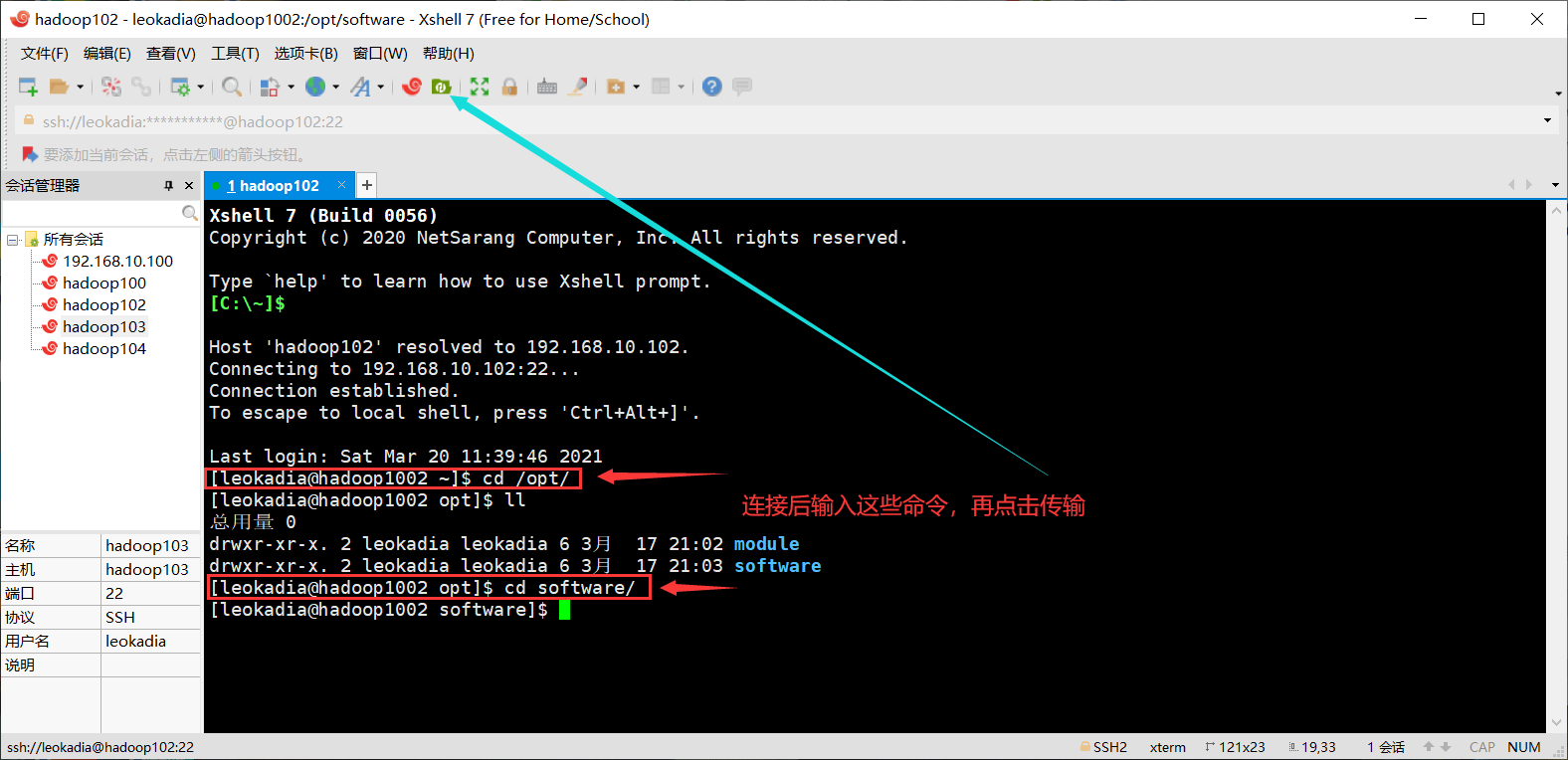
Task: Select the hadoop103 session in tree
Action: tap(104, 327)
